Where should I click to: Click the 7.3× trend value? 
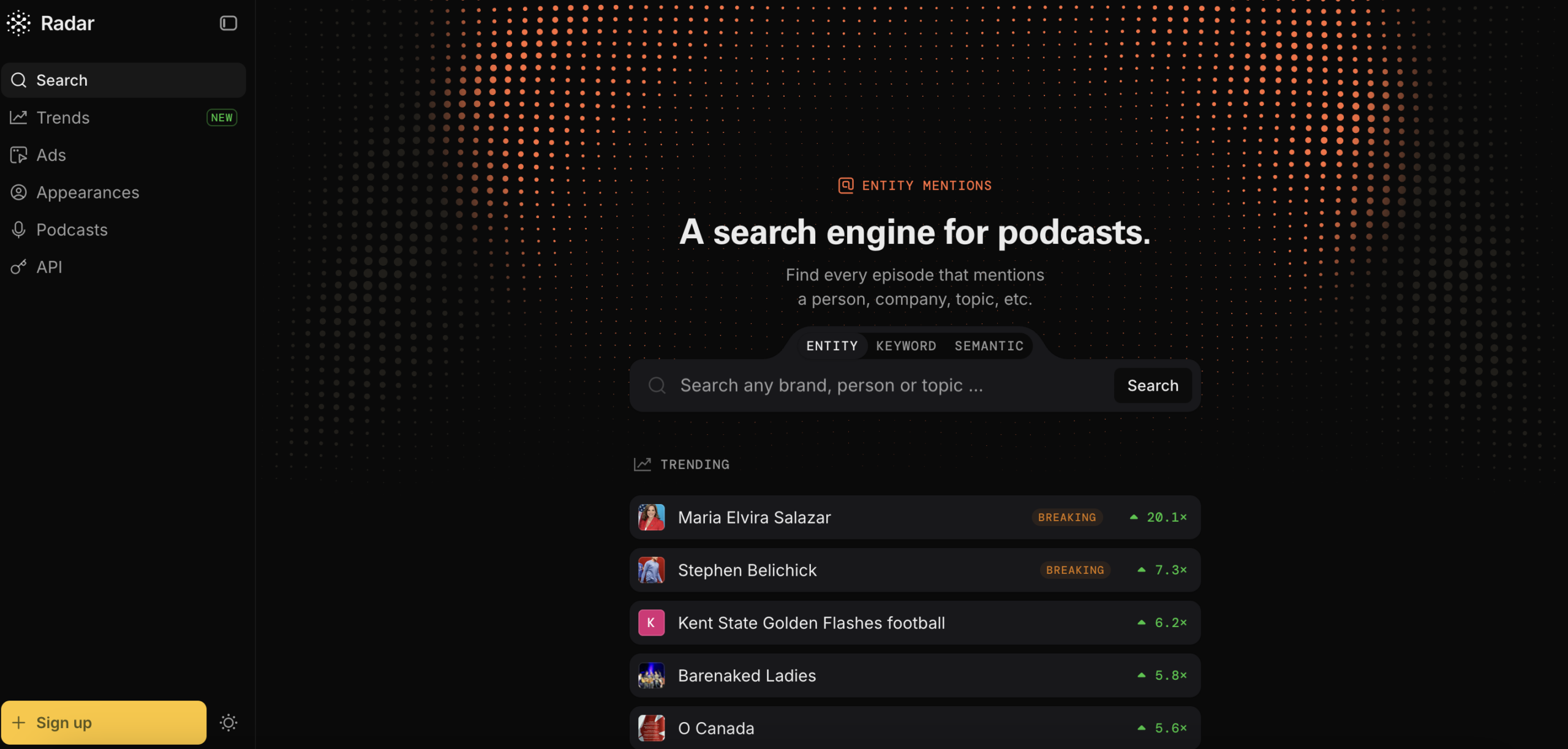click(x=1171, y=570)
